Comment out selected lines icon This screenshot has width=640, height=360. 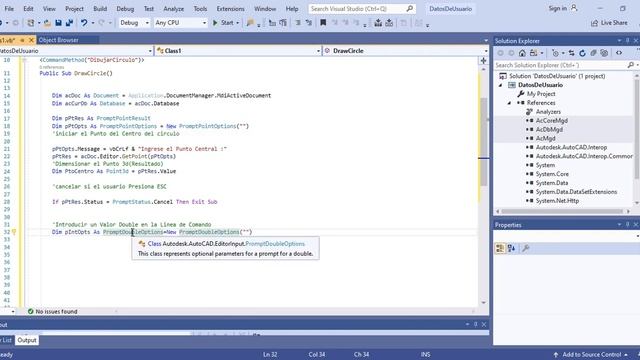pos(298,23)
